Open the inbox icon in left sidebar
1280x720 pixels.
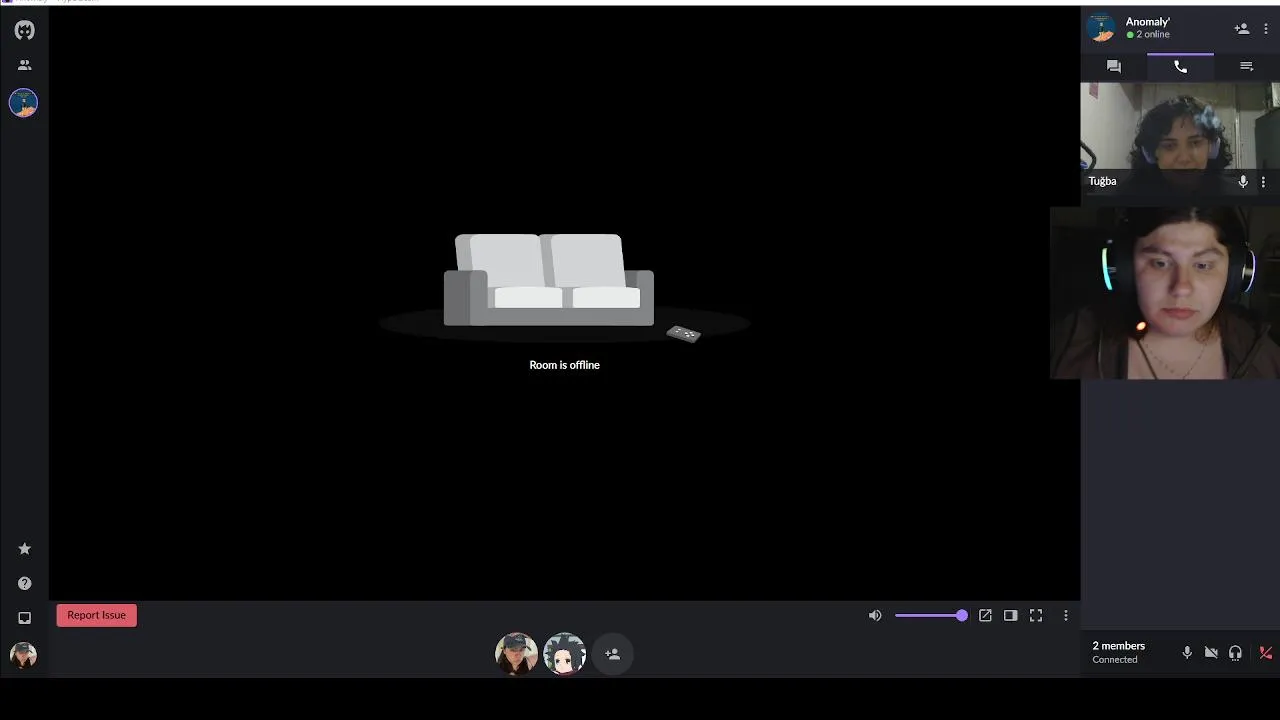[x=24, y=618]
